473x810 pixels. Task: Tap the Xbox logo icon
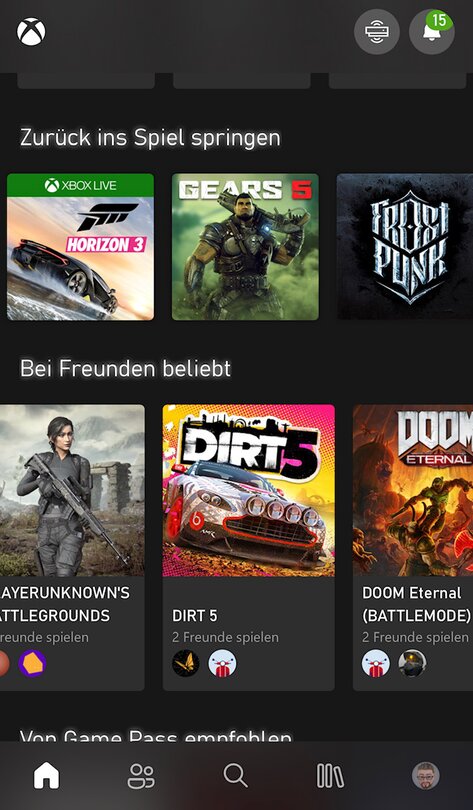[x=31, y=32]
